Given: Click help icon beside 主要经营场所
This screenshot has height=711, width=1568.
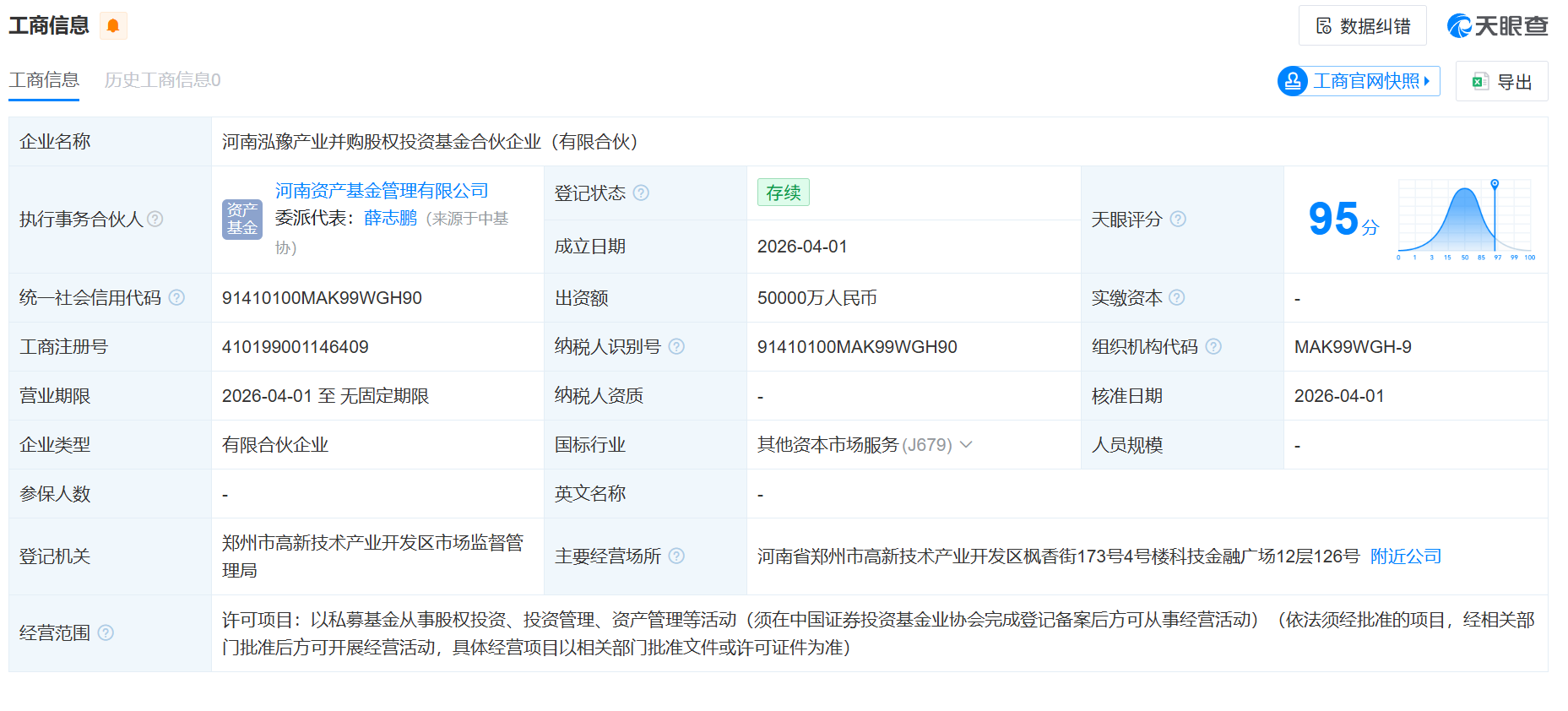Looking at the screenshot, I should pyautogui.click(x=676, y=556).
